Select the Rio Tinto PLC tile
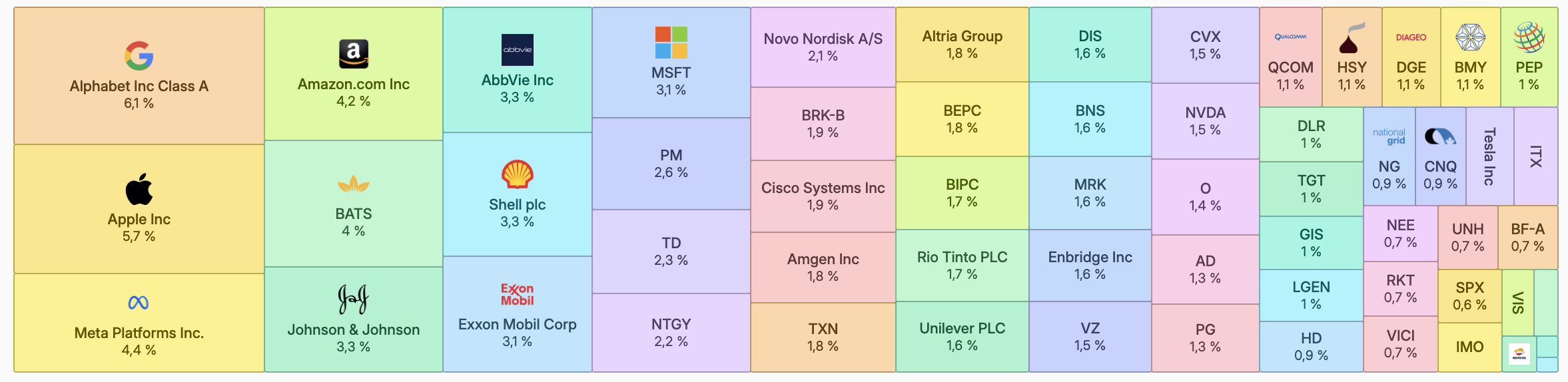The image size is (1568, 382). (x=962, y=265)
